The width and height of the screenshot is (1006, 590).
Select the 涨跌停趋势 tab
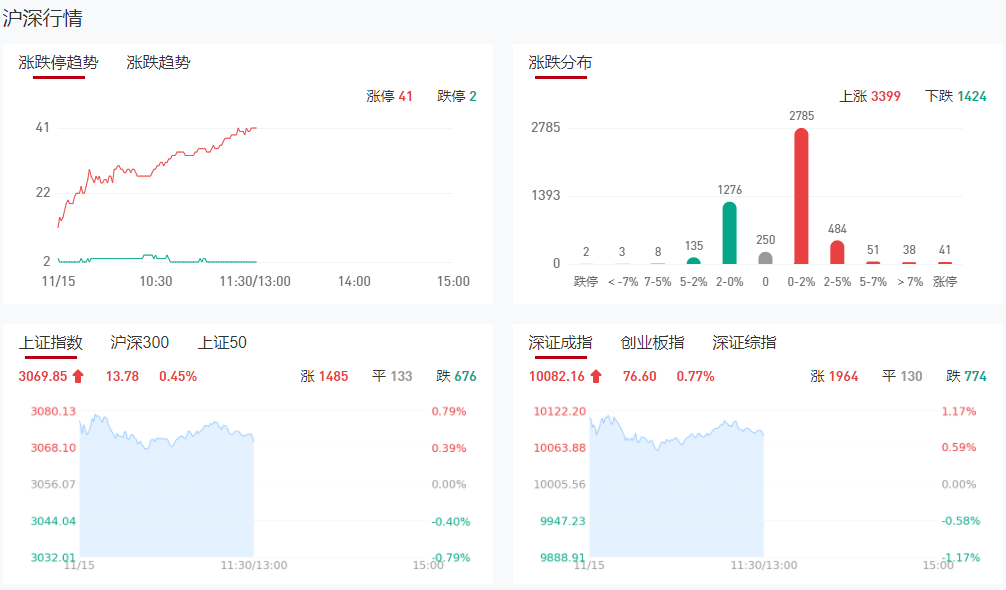(x=58, y=62)
